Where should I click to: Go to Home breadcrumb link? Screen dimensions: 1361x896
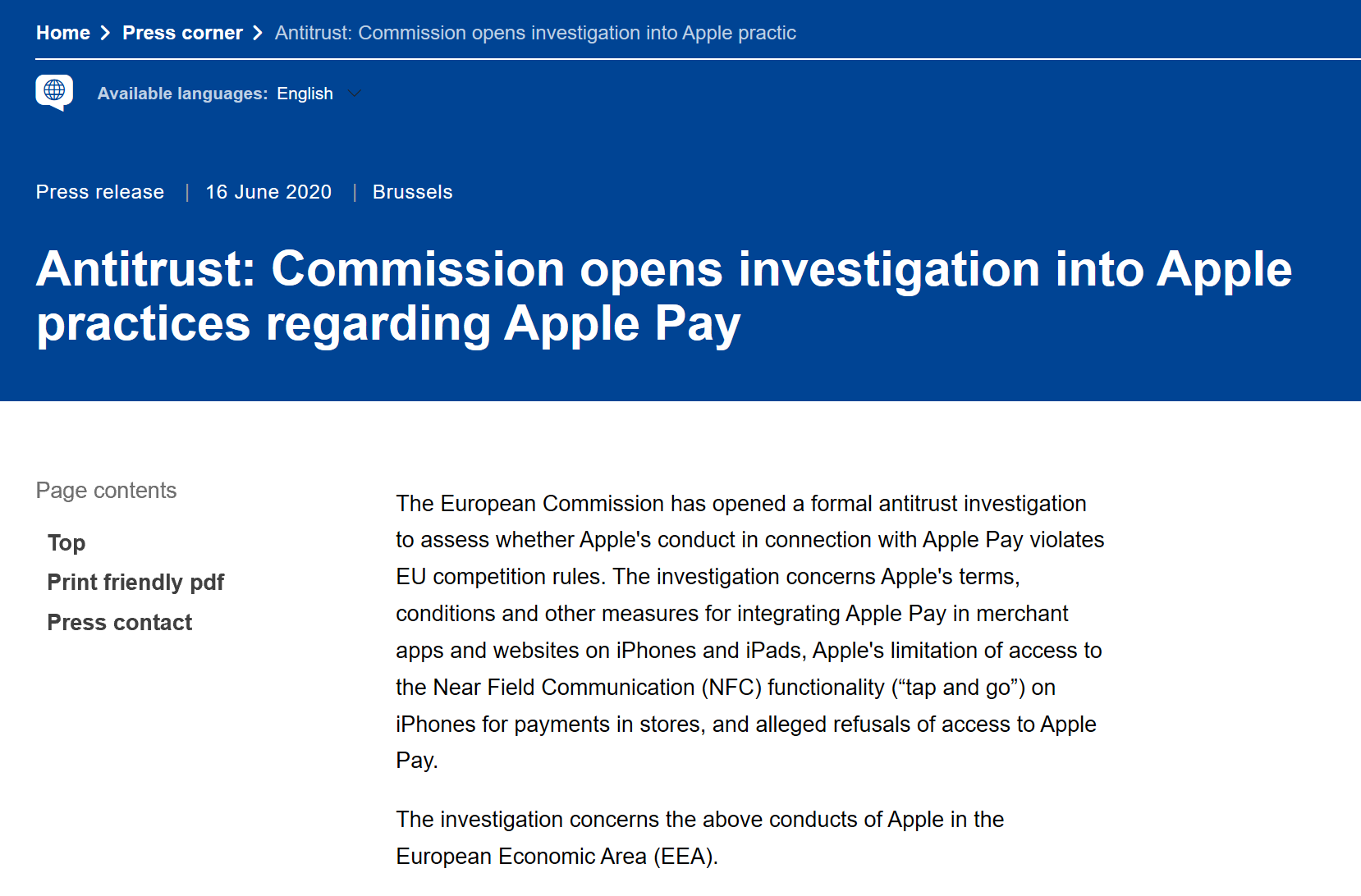tap(63, 33)
